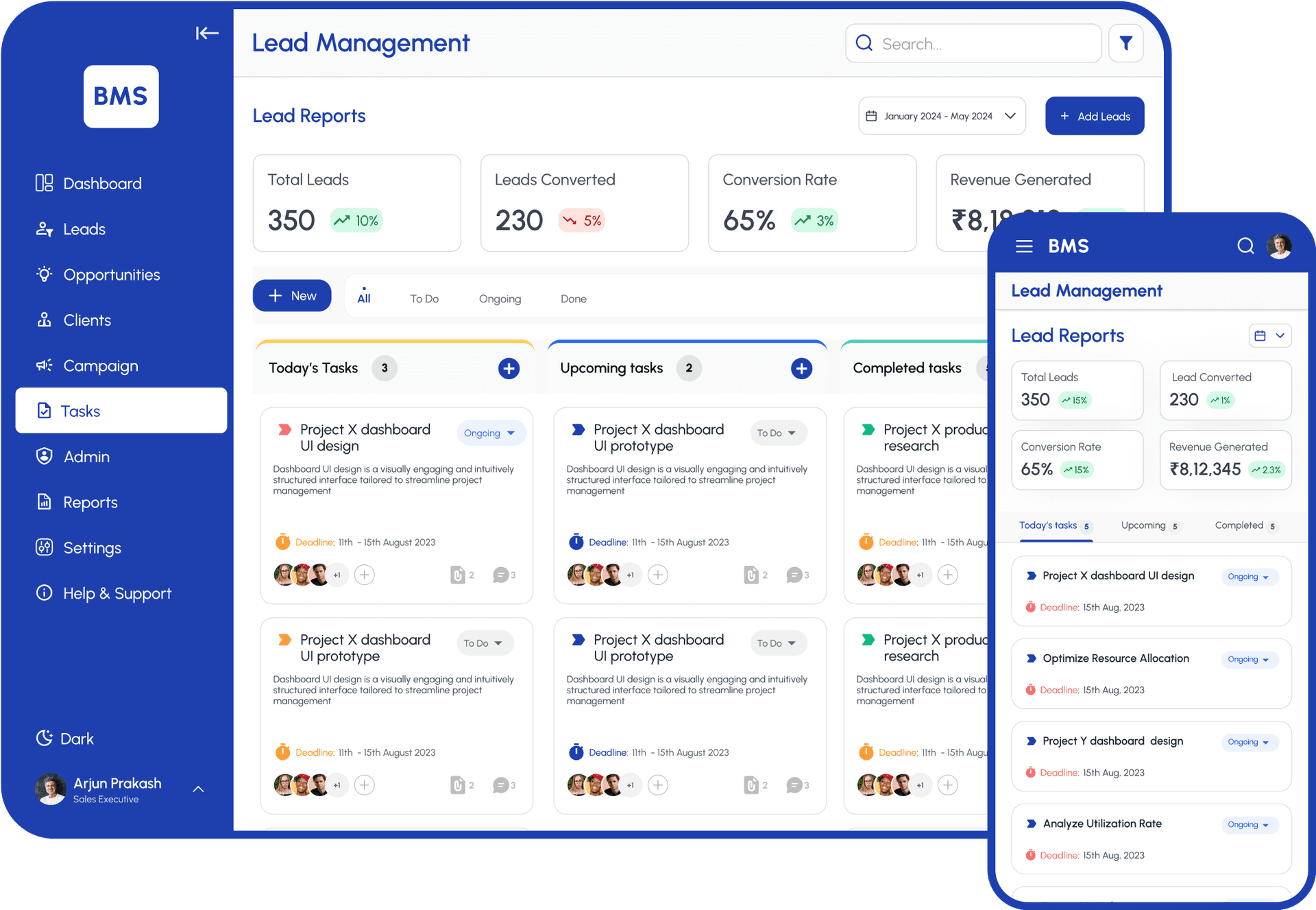Click the Add Leads button
This screenshot has height=910, width=1316.
point(1094,116)
